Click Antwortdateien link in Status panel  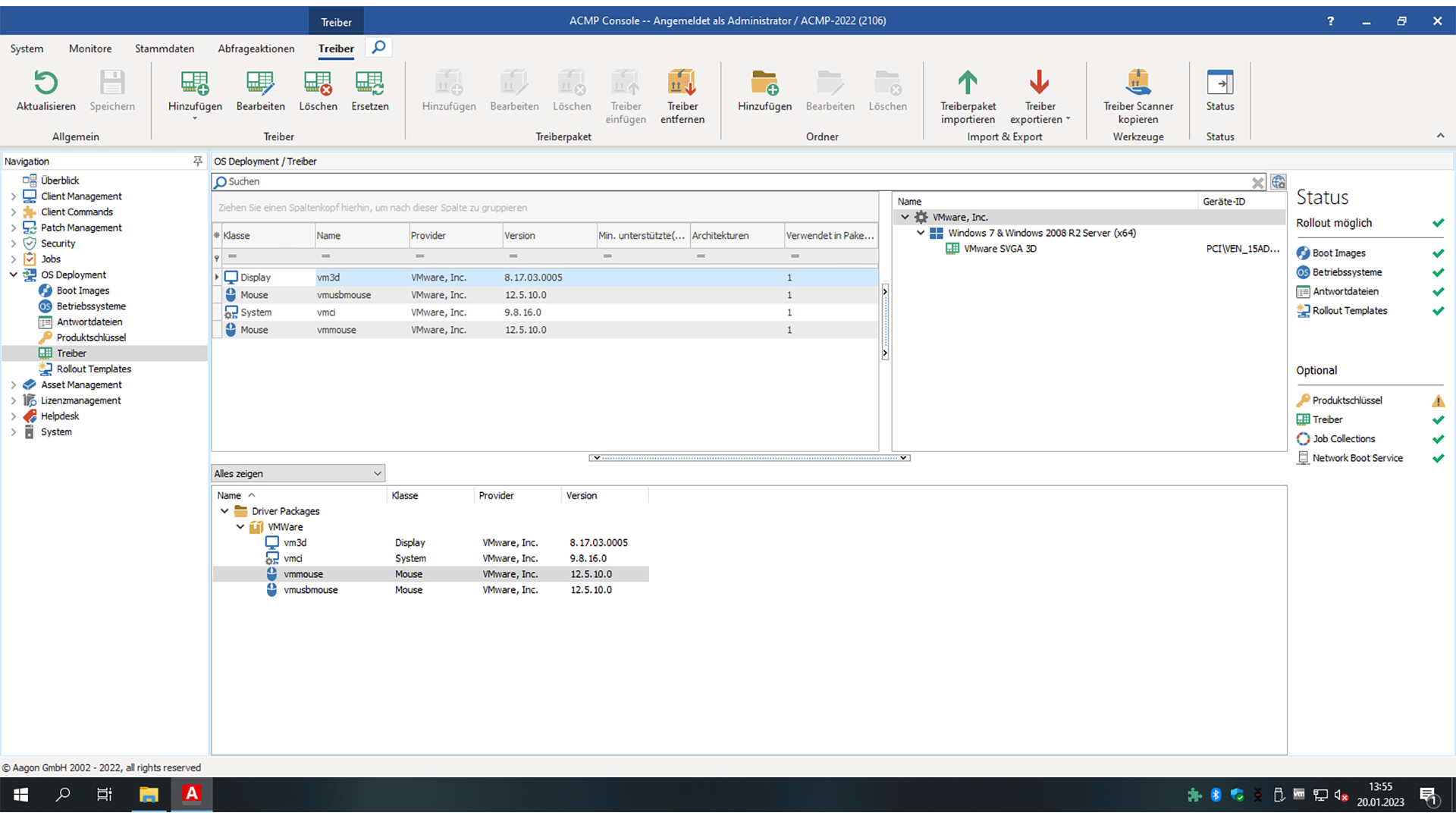click(1345, 291)
